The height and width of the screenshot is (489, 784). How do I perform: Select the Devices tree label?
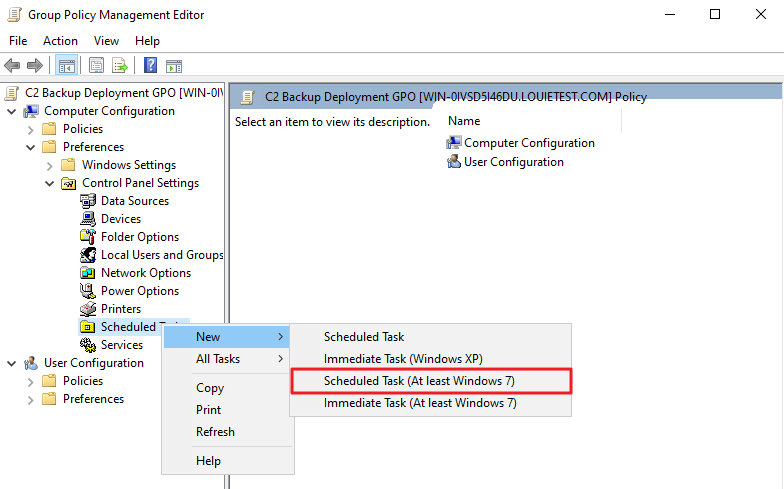pyautogui.click(x=121, y=219)
